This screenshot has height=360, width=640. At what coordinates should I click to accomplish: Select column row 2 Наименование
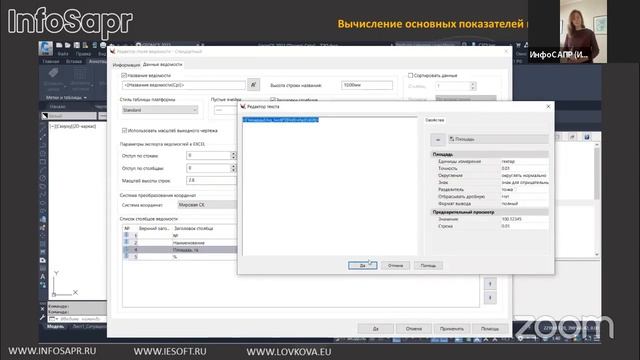[x=180, y=242]
